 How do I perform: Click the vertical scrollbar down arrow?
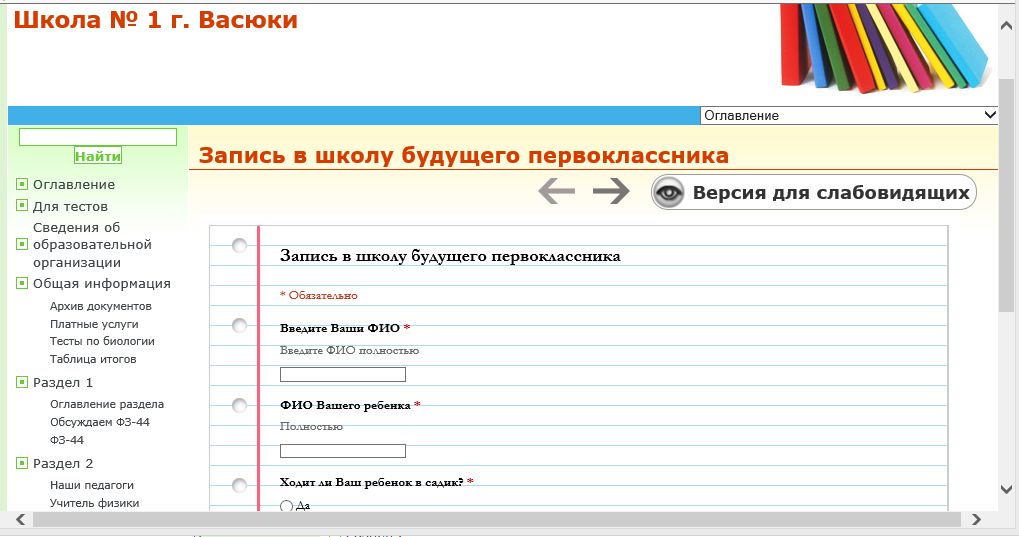pyautogui.click(x=1006, y=488)
